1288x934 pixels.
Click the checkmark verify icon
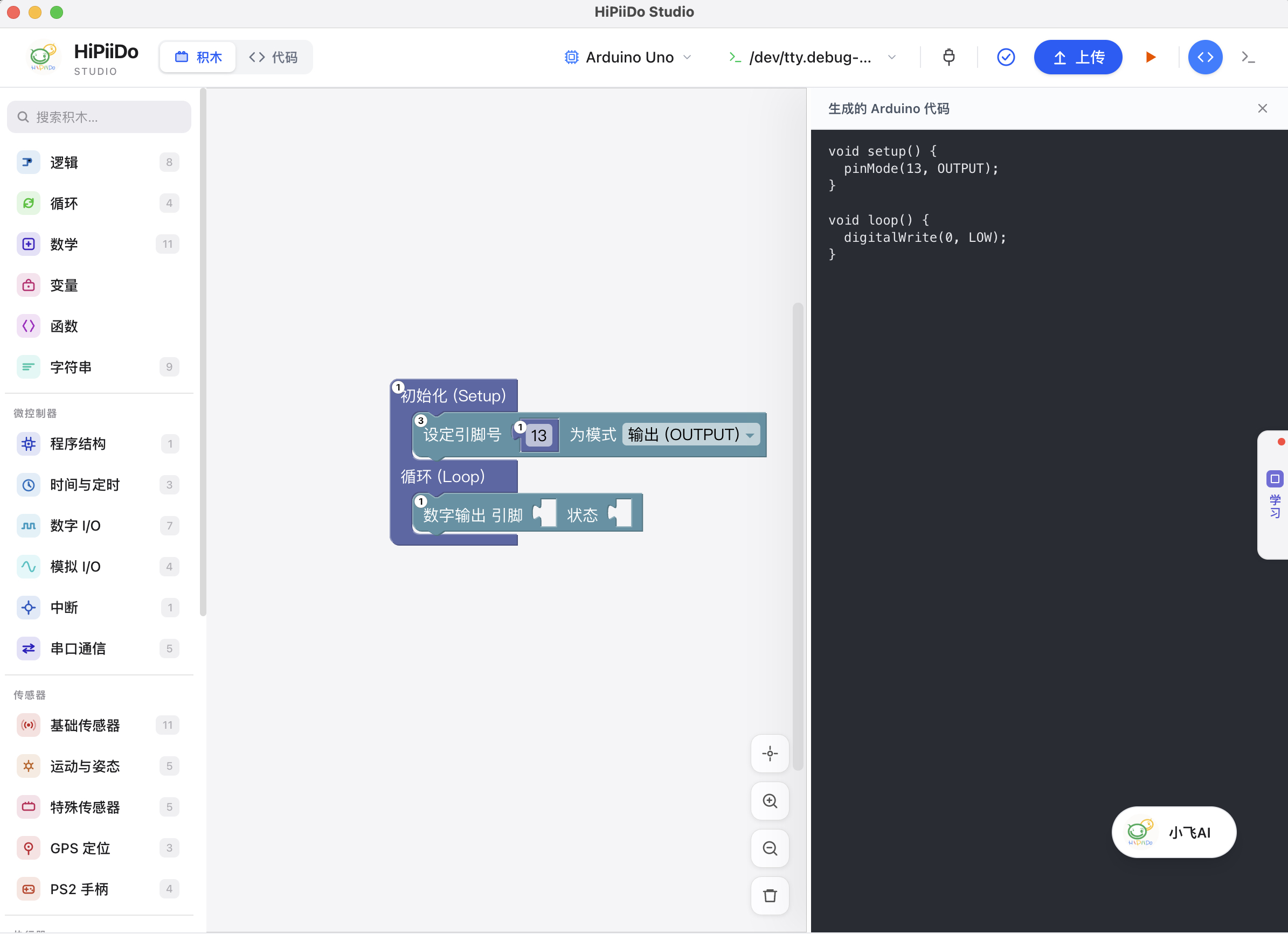point(1006,57)
